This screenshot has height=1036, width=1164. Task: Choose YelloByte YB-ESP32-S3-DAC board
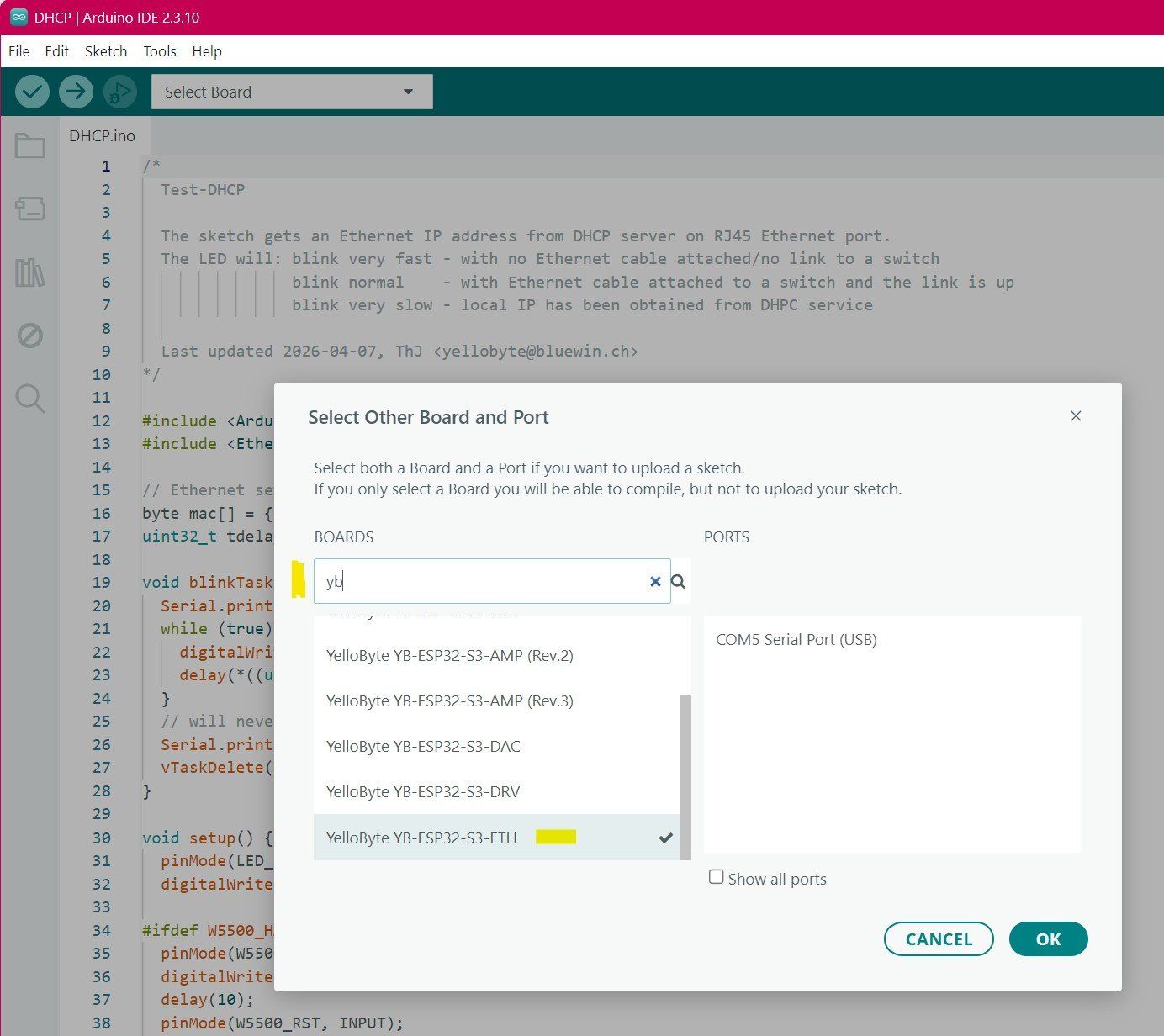point(496,746)
